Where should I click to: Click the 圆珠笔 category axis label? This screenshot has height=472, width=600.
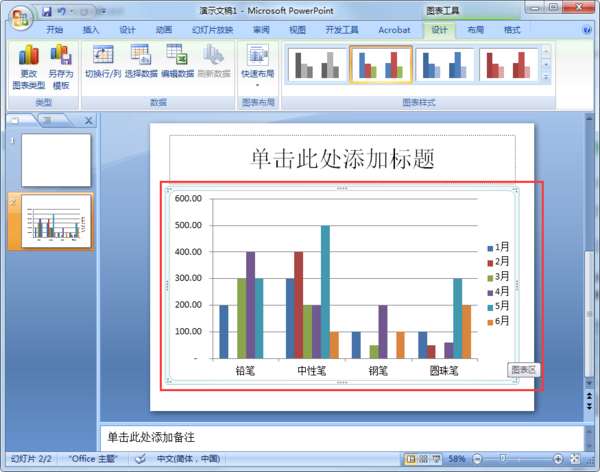tap(444, 371)
